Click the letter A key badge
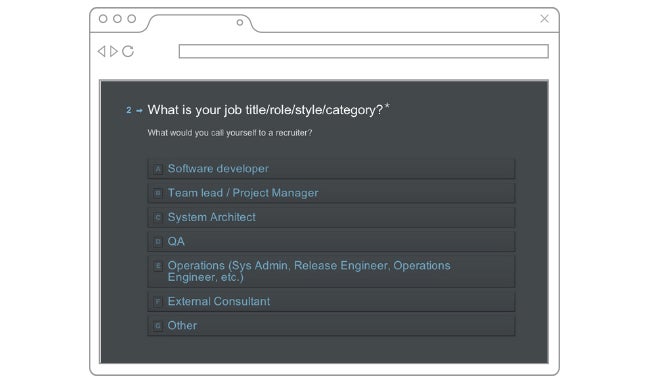 click(x=158, y=169)
